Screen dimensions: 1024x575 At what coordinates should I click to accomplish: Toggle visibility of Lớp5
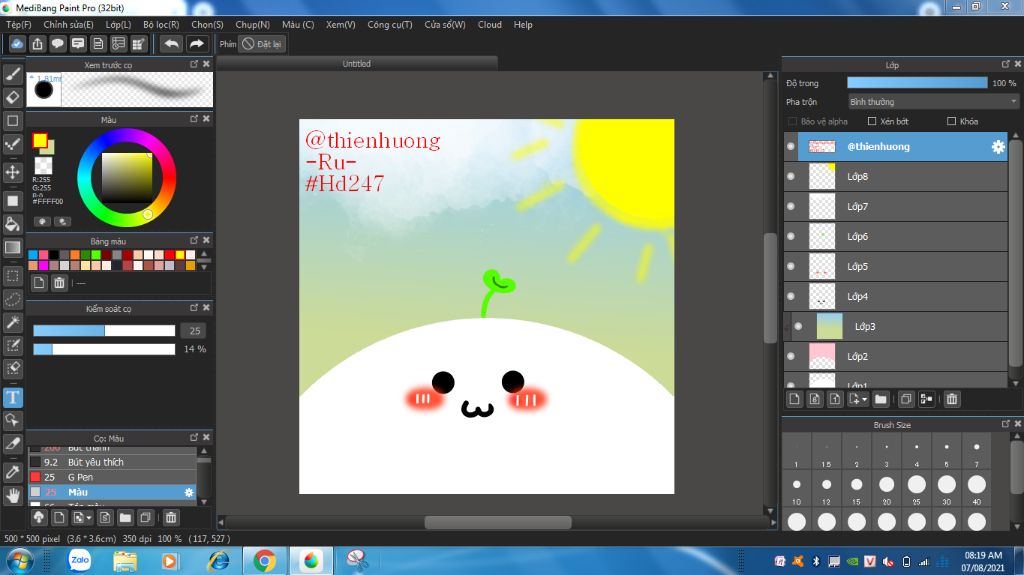[791, 267]
